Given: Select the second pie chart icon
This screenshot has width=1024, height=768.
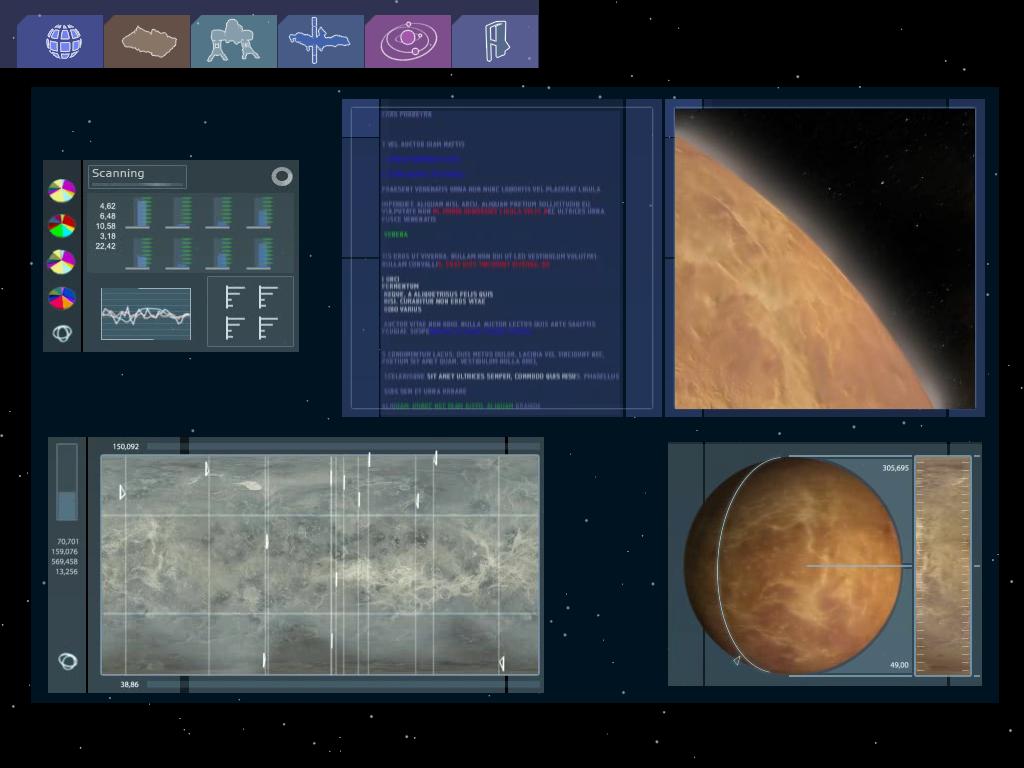Looking at the screenshot, I should click(62, 226).
